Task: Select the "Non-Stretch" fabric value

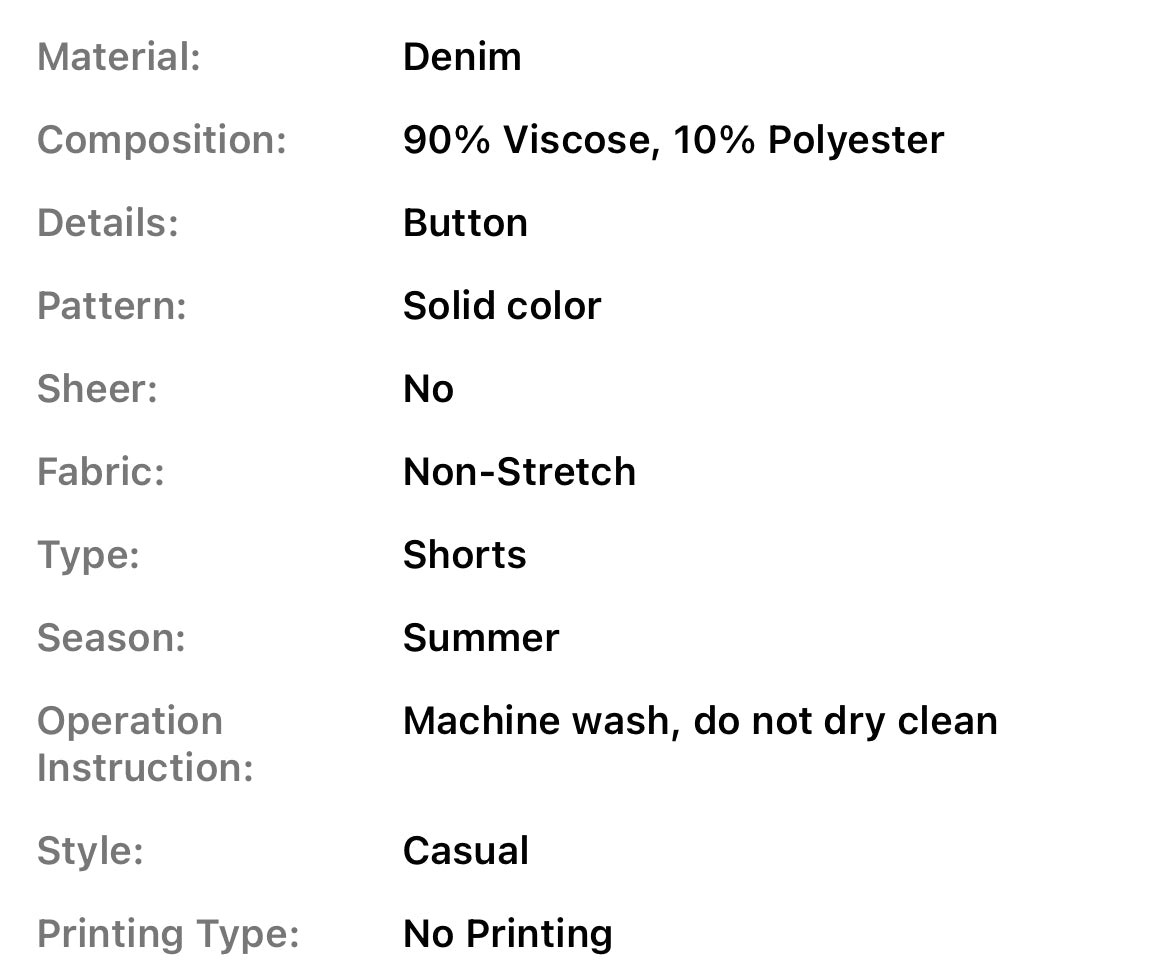Action: pyautogui.click(x=519, y=472)
